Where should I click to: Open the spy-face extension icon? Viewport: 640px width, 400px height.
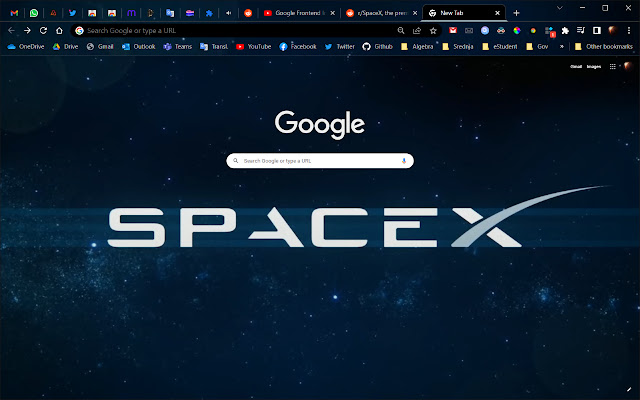point(501,31)
